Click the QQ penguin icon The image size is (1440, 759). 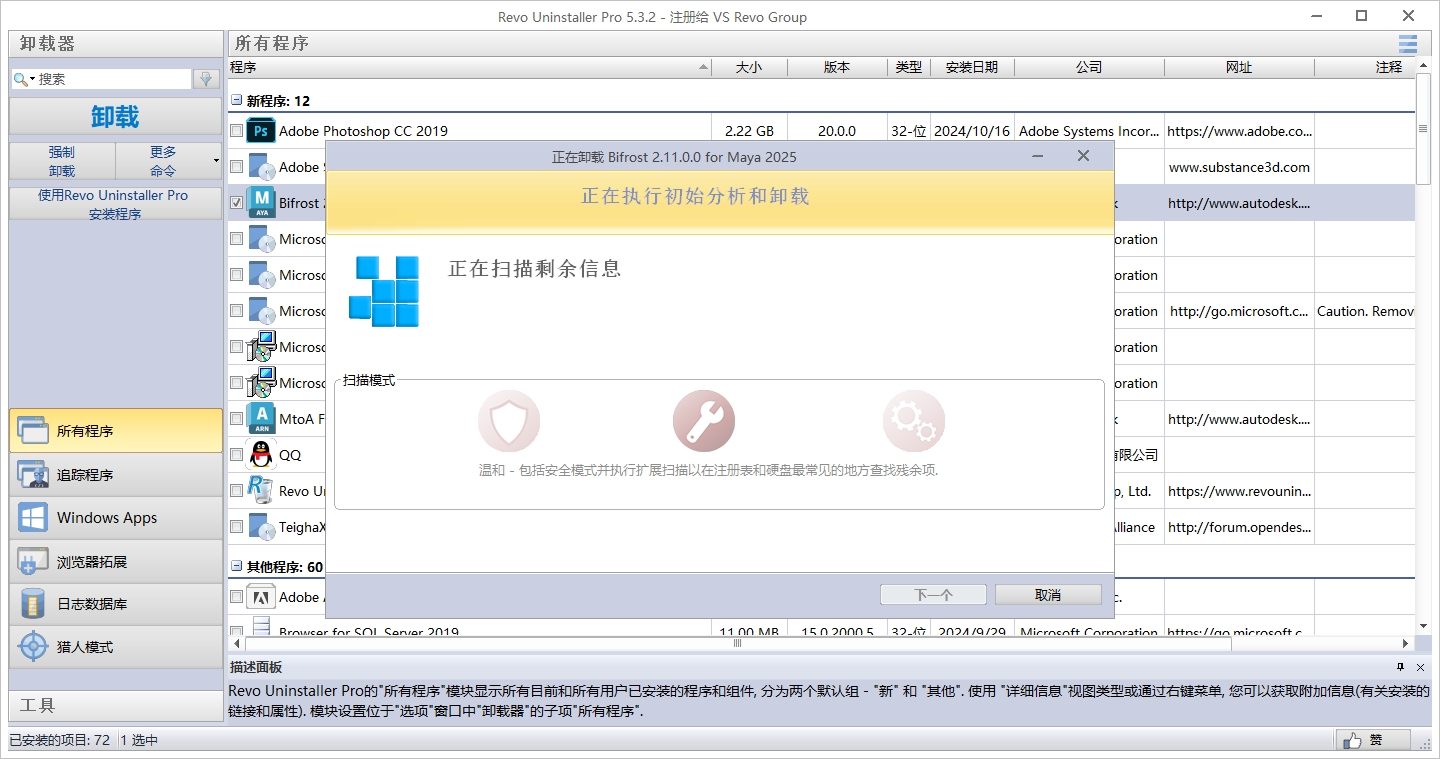pyautogui.click(x=261, y=455)
